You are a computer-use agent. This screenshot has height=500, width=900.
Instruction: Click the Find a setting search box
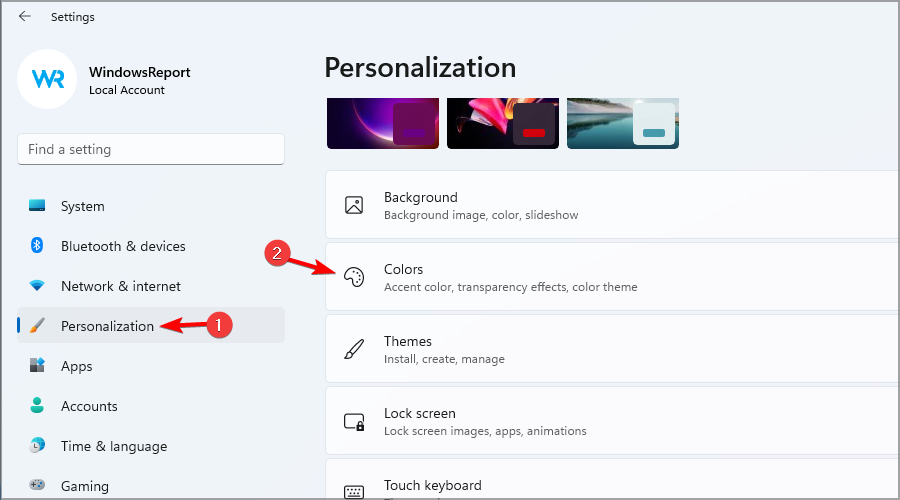point(151,149)
